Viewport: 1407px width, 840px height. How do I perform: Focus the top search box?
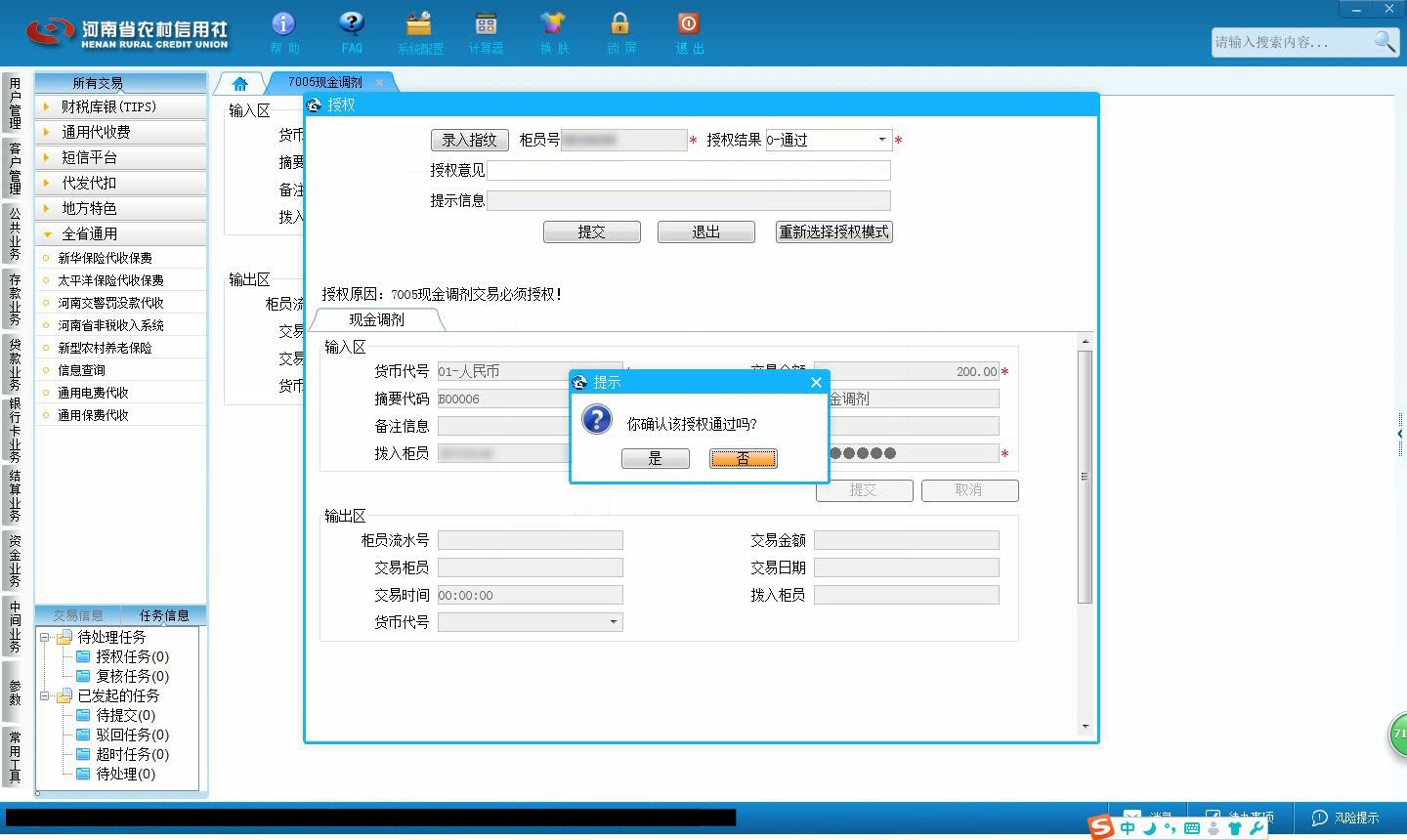(x=1293, y=42)
